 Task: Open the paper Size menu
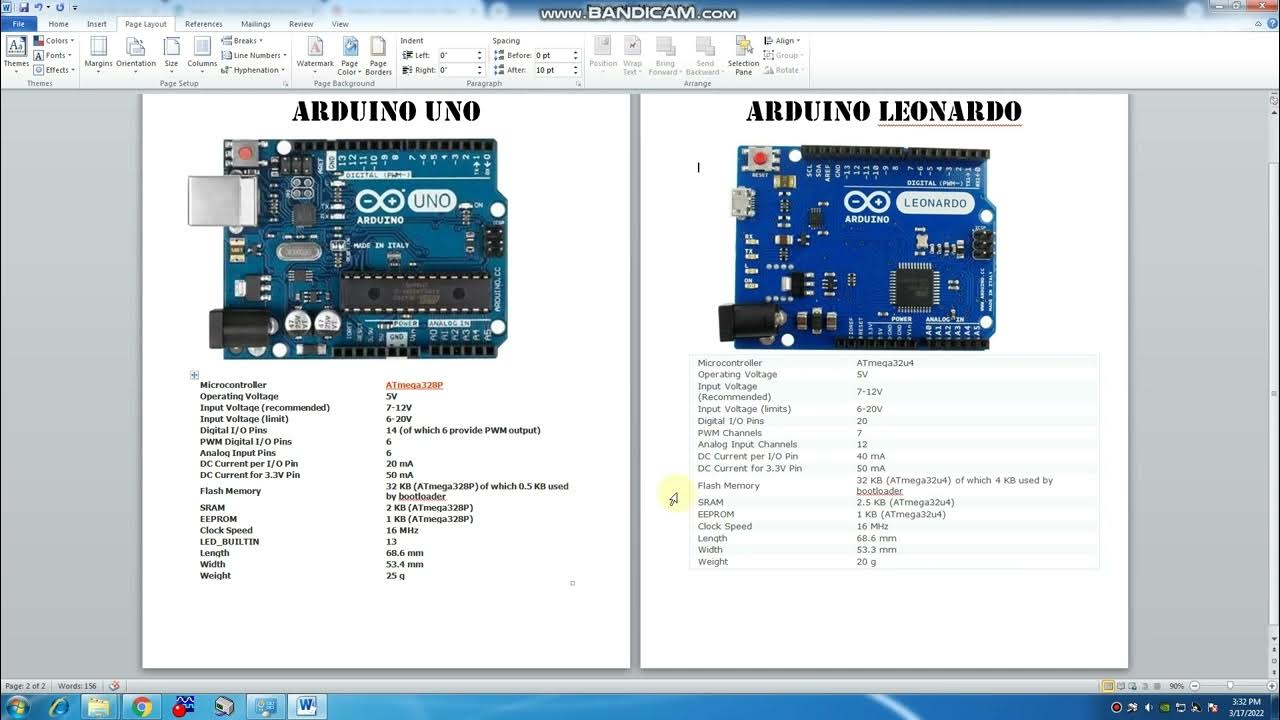pos(171,53)
